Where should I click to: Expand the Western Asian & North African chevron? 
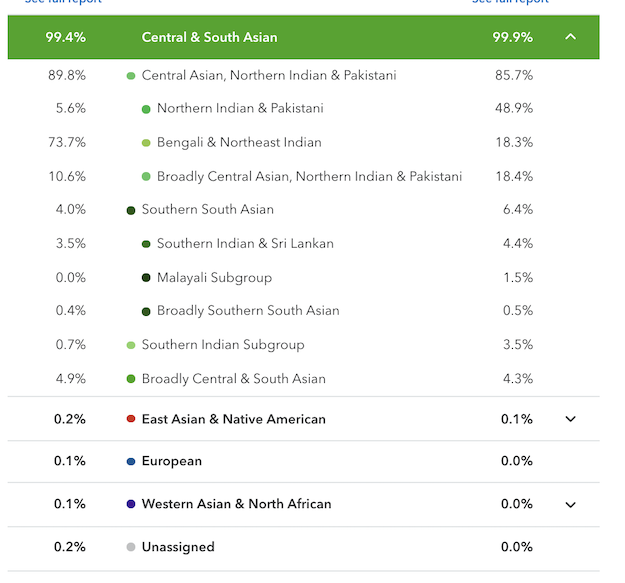point(571,504)
